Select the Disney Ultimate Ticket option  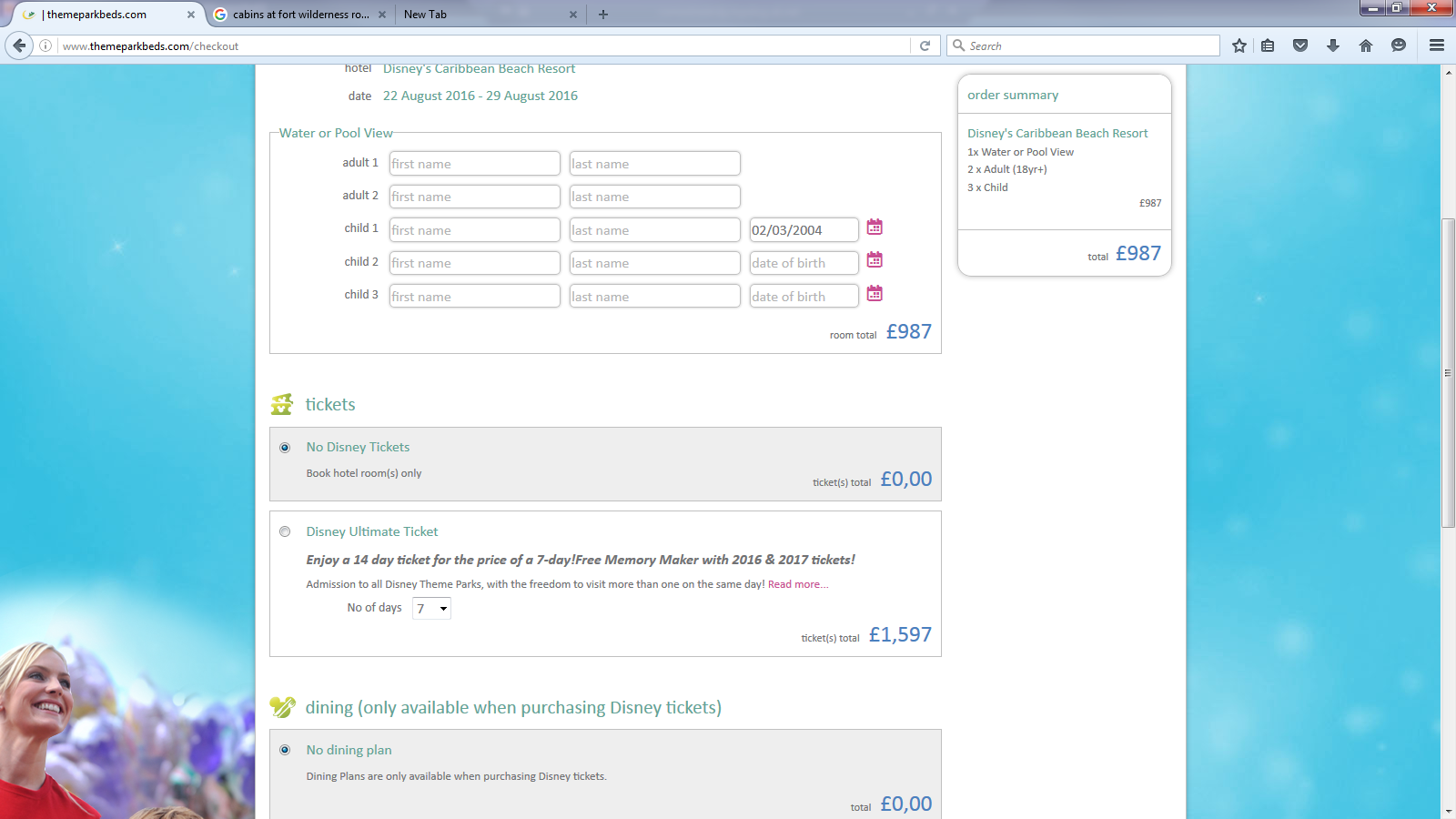tap(285, 531)
